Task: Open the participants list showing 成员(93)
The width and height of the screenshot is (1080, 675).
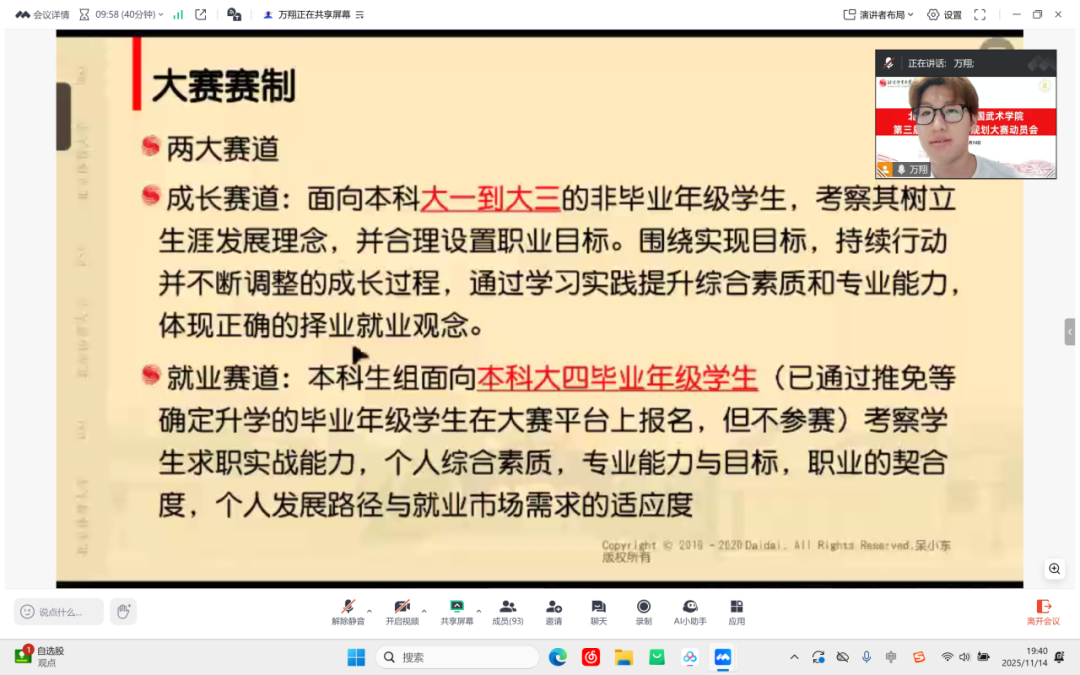Action: [508, 610]
